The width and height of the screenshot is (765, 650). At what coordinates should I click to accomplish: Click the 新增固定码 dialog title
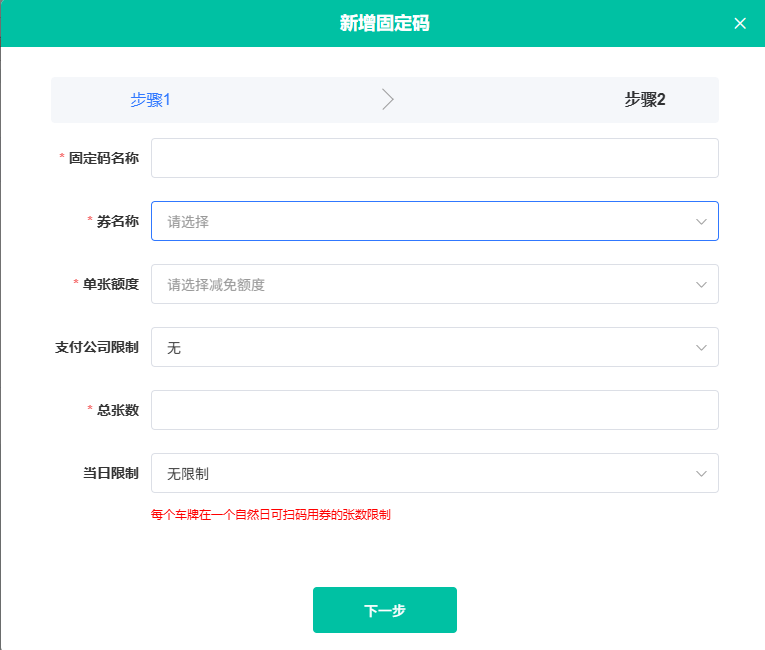coord(384,23)
